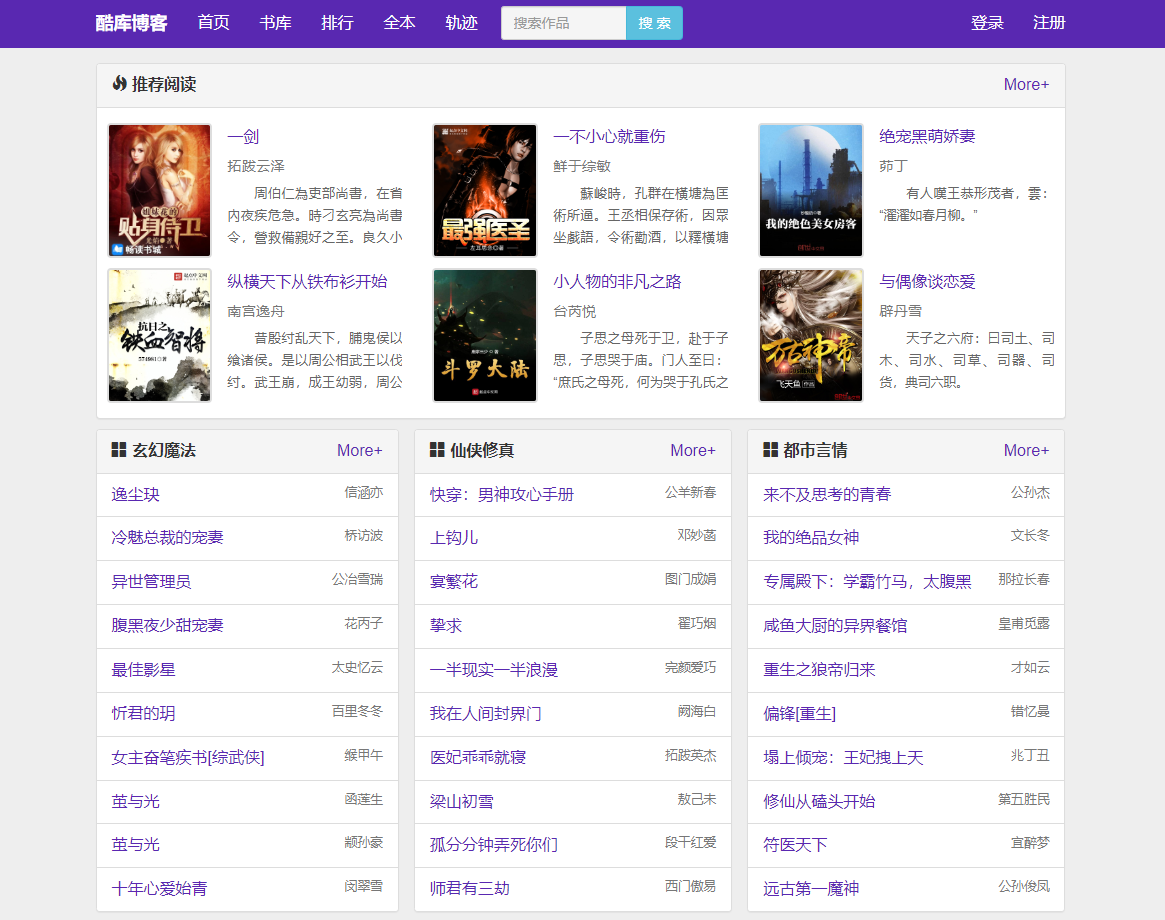
Task: Select 全本 in the navigation bar
Action: pos(399,22)
